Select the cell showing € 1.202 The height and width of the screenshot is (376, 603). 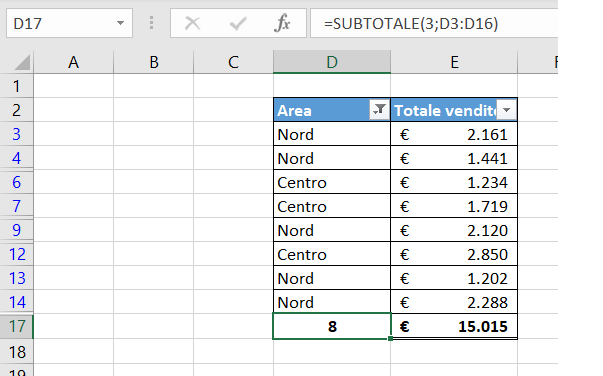click(x=454, y=278)
